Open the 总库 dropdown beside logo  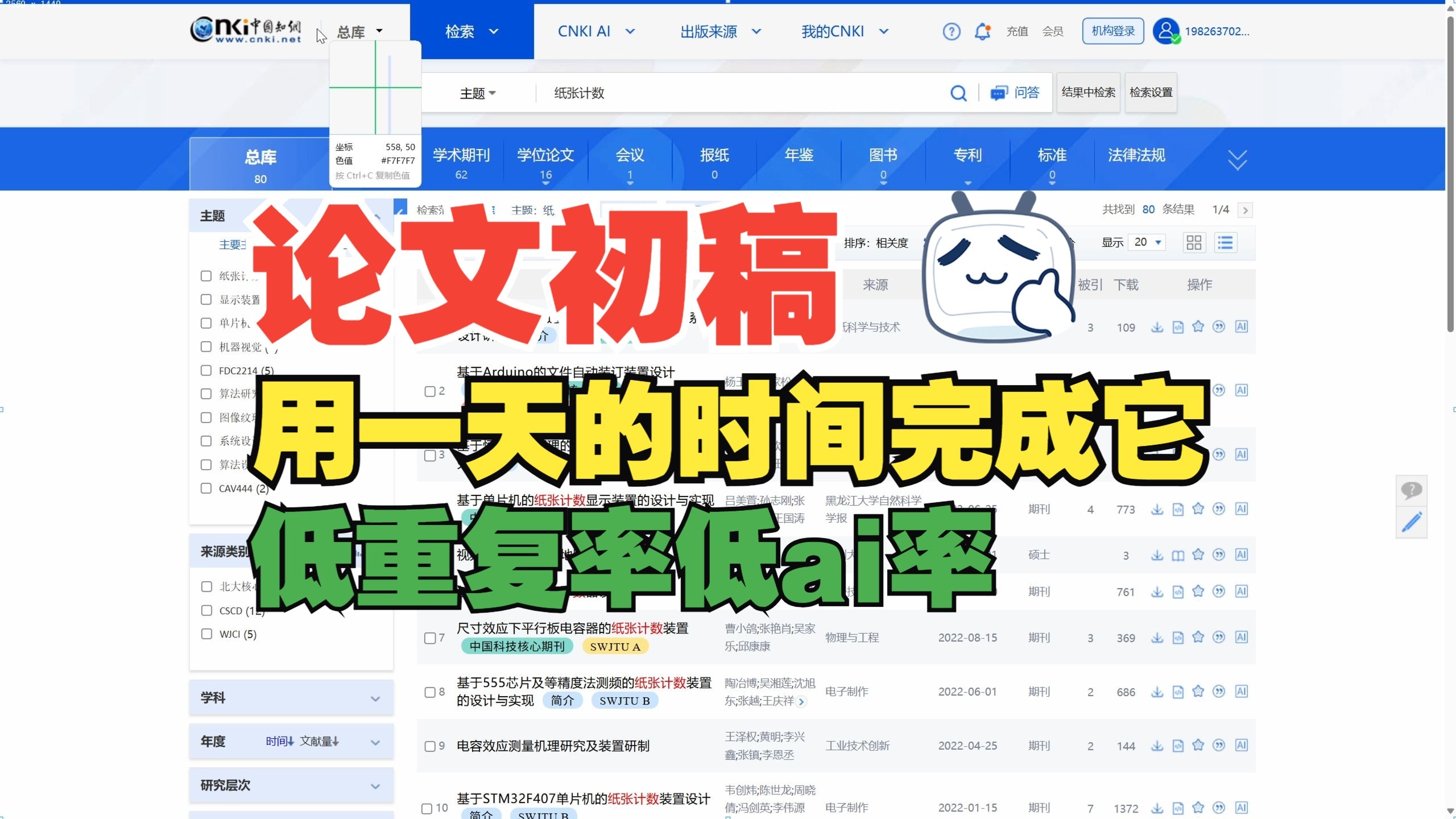pyautogui.click(x=360, y=32)
